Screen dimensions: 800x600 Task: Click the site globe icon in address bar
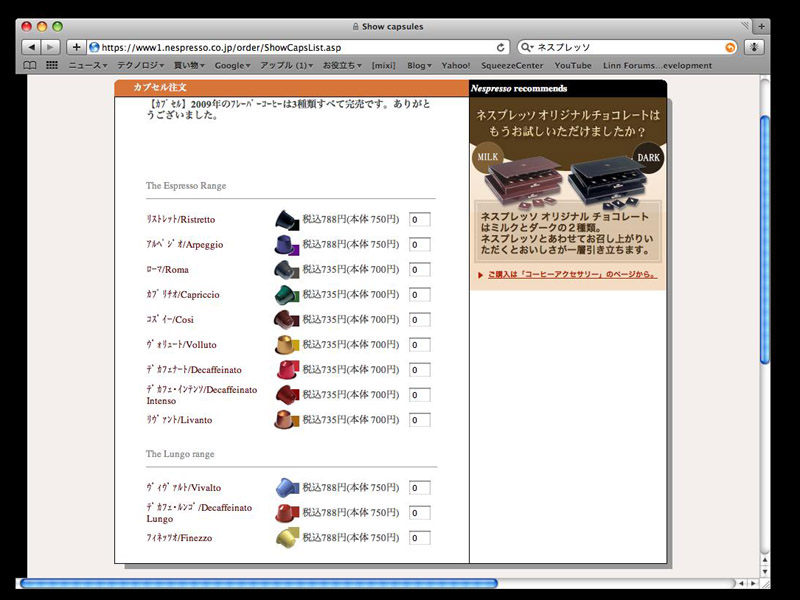coord(94,47)
